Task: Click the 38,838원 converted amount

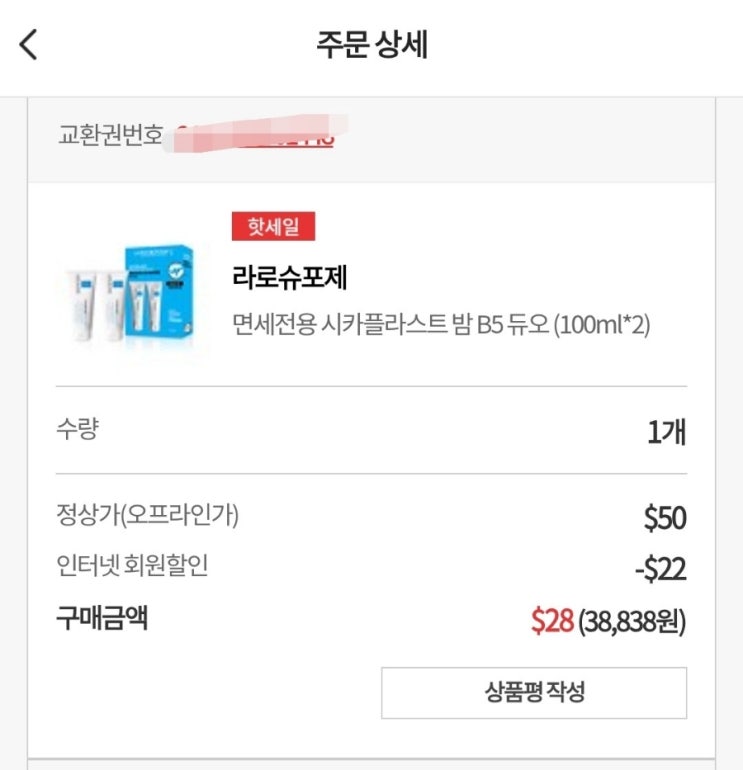Action: [632, 622]
